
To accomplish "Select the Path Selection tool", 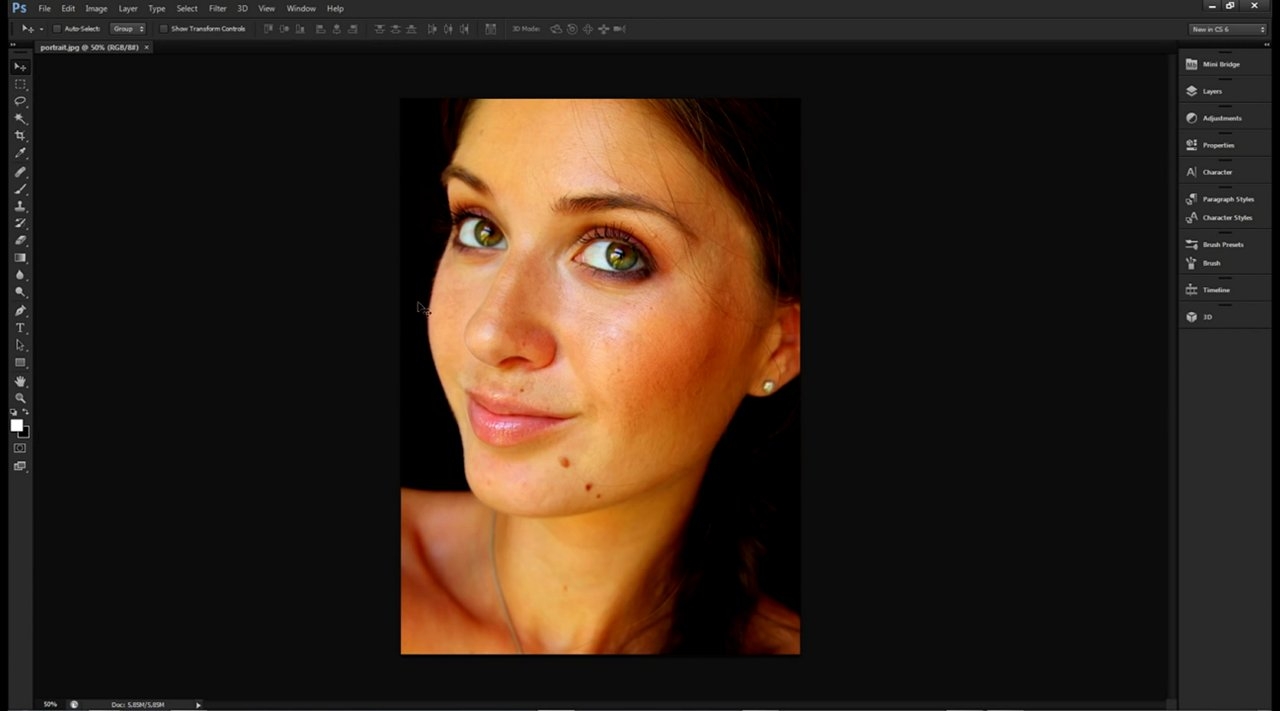I will click(20, 345).
